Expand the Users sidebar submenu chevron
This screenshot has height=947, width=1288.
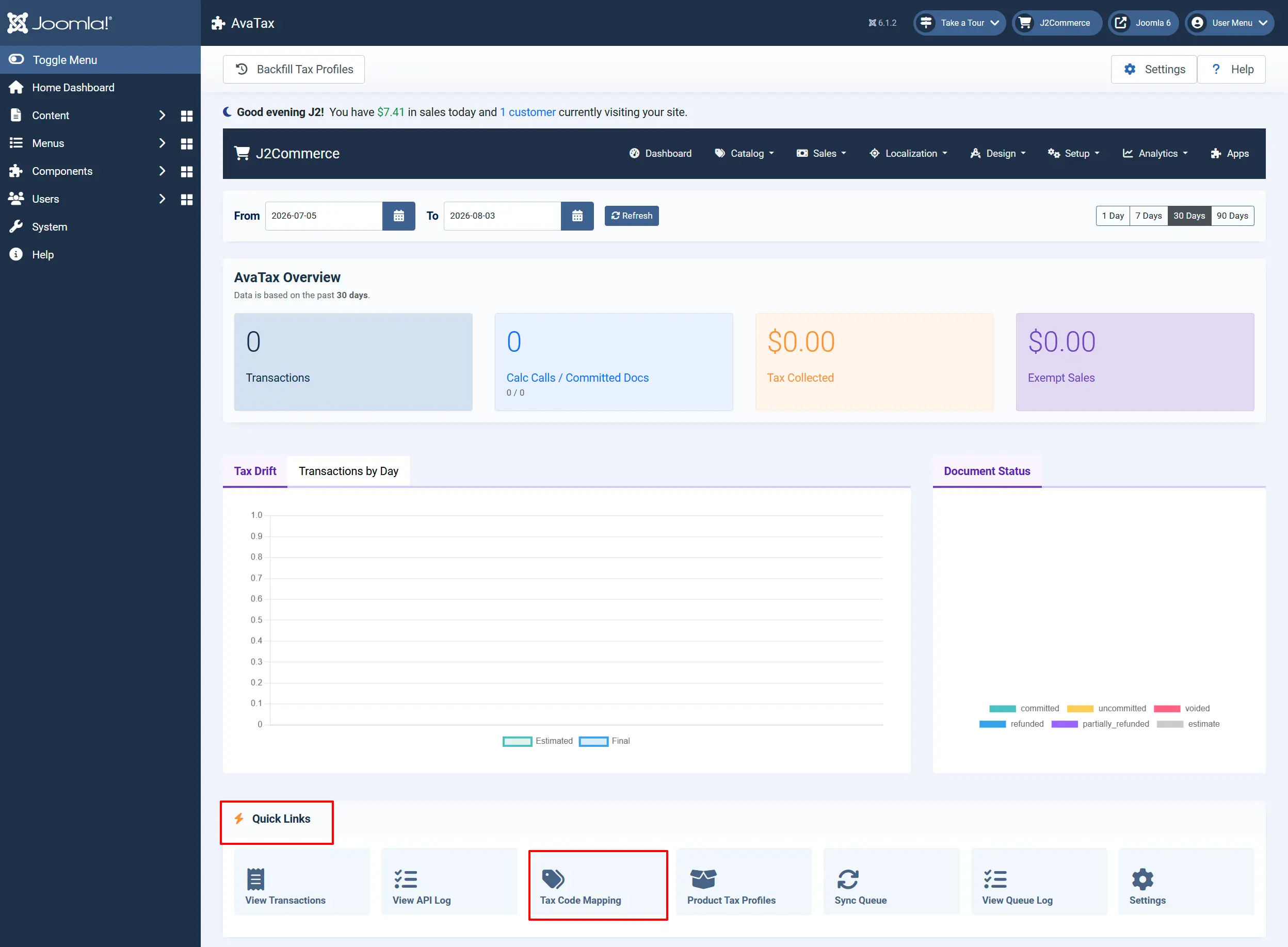click(163, 199)
